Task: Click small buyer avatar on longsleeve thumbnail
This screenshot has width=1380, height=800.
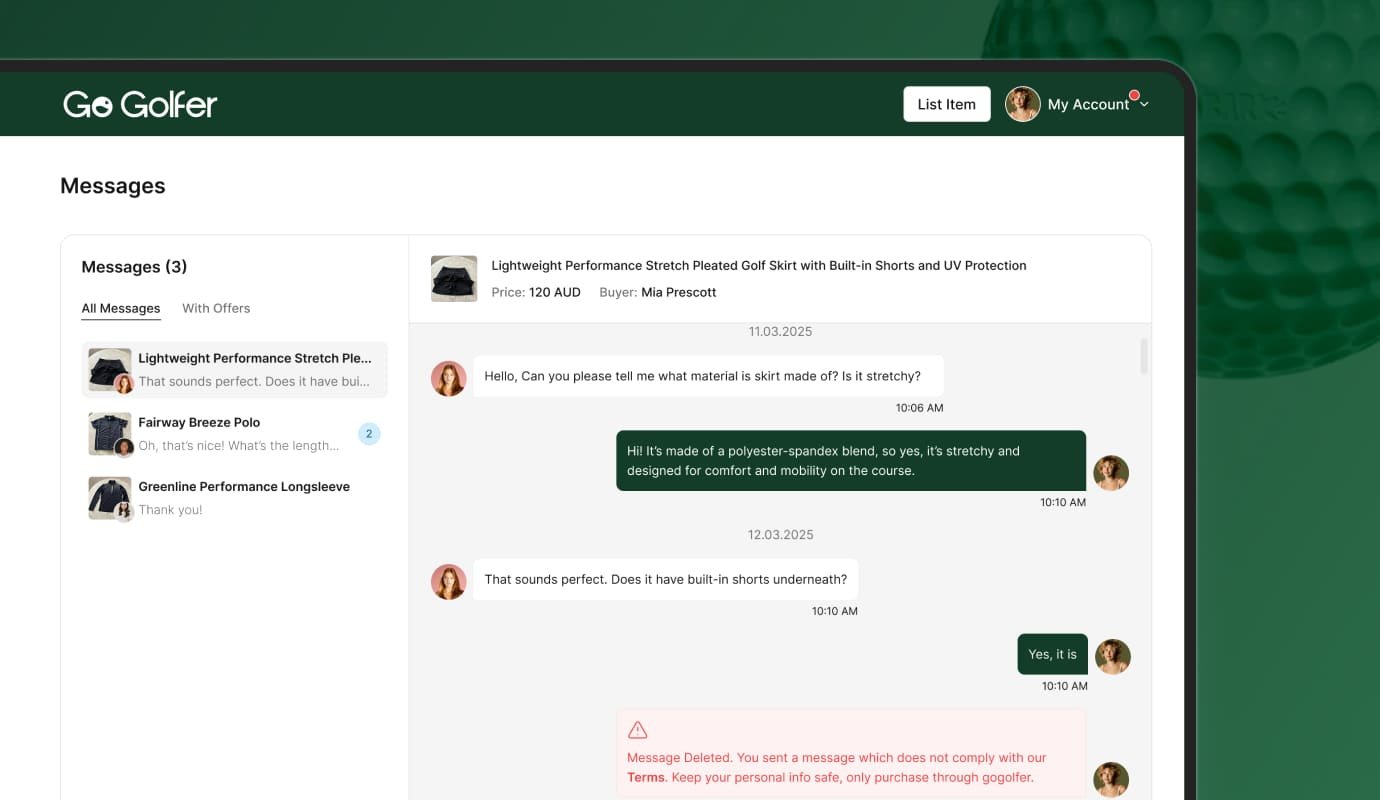Action: 124,512
